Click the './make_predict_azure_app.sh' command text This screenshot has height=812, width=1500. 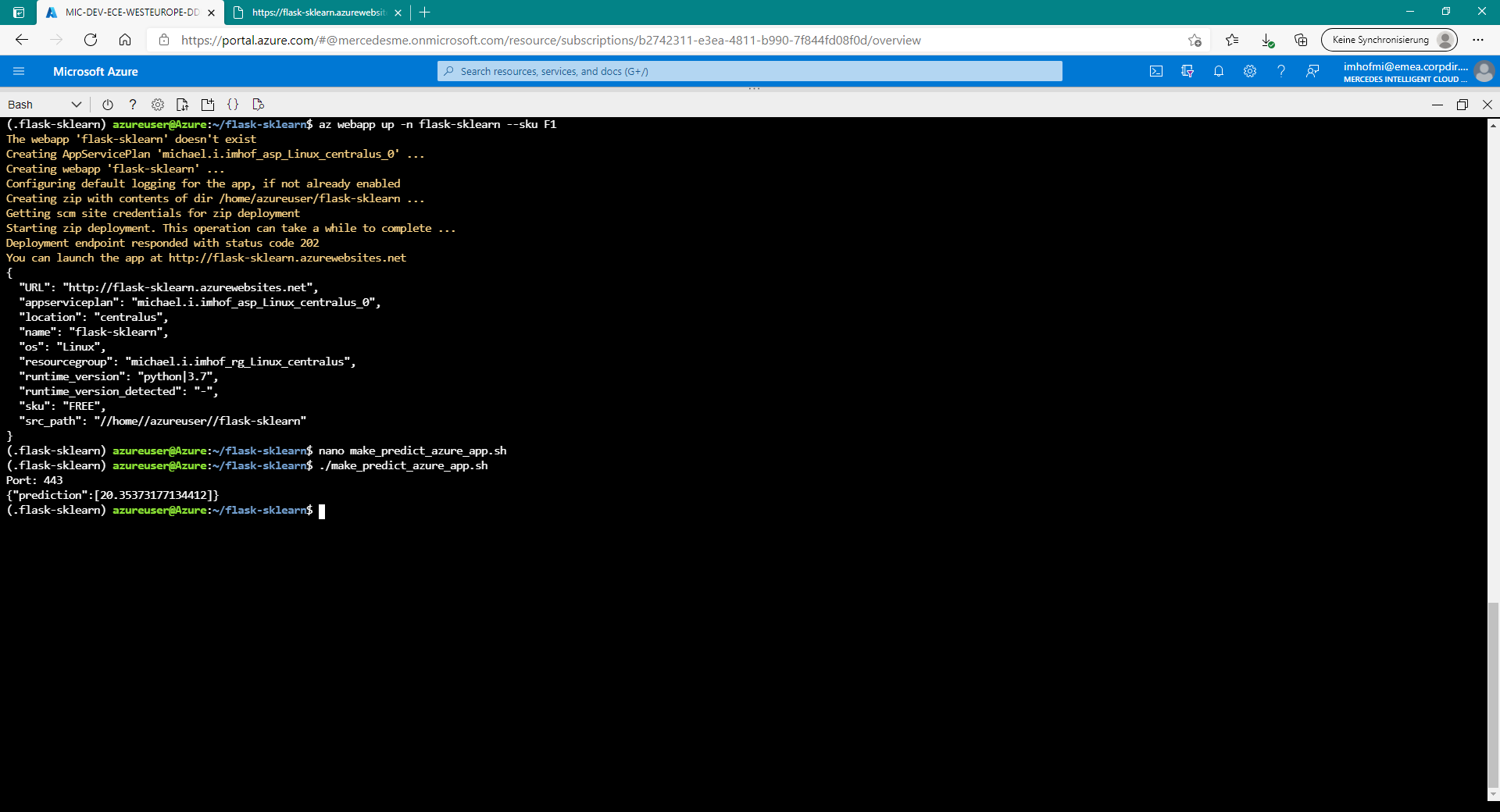pyautogui.click(x=403, y=465)
